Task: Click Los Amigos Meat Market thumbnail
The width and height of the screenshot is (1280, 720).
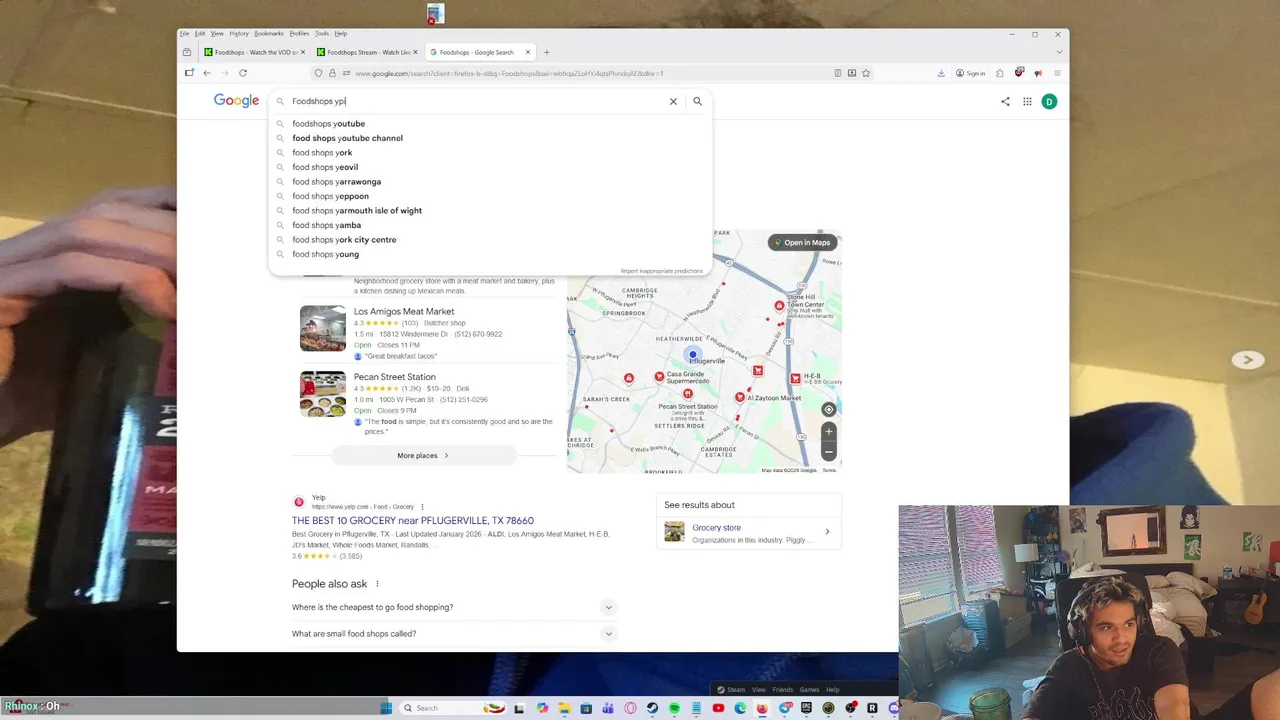Action: [322, 328]
